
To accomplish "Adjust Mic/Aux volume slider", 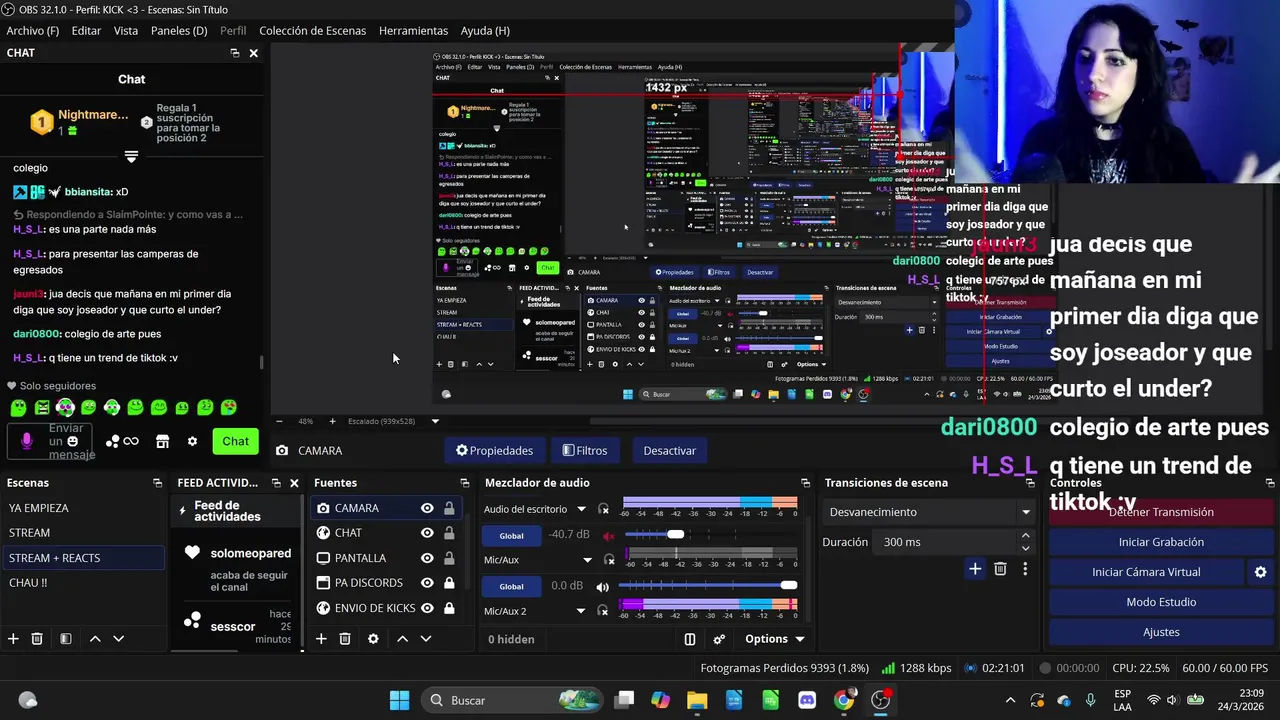I will (x=708, y=585).
